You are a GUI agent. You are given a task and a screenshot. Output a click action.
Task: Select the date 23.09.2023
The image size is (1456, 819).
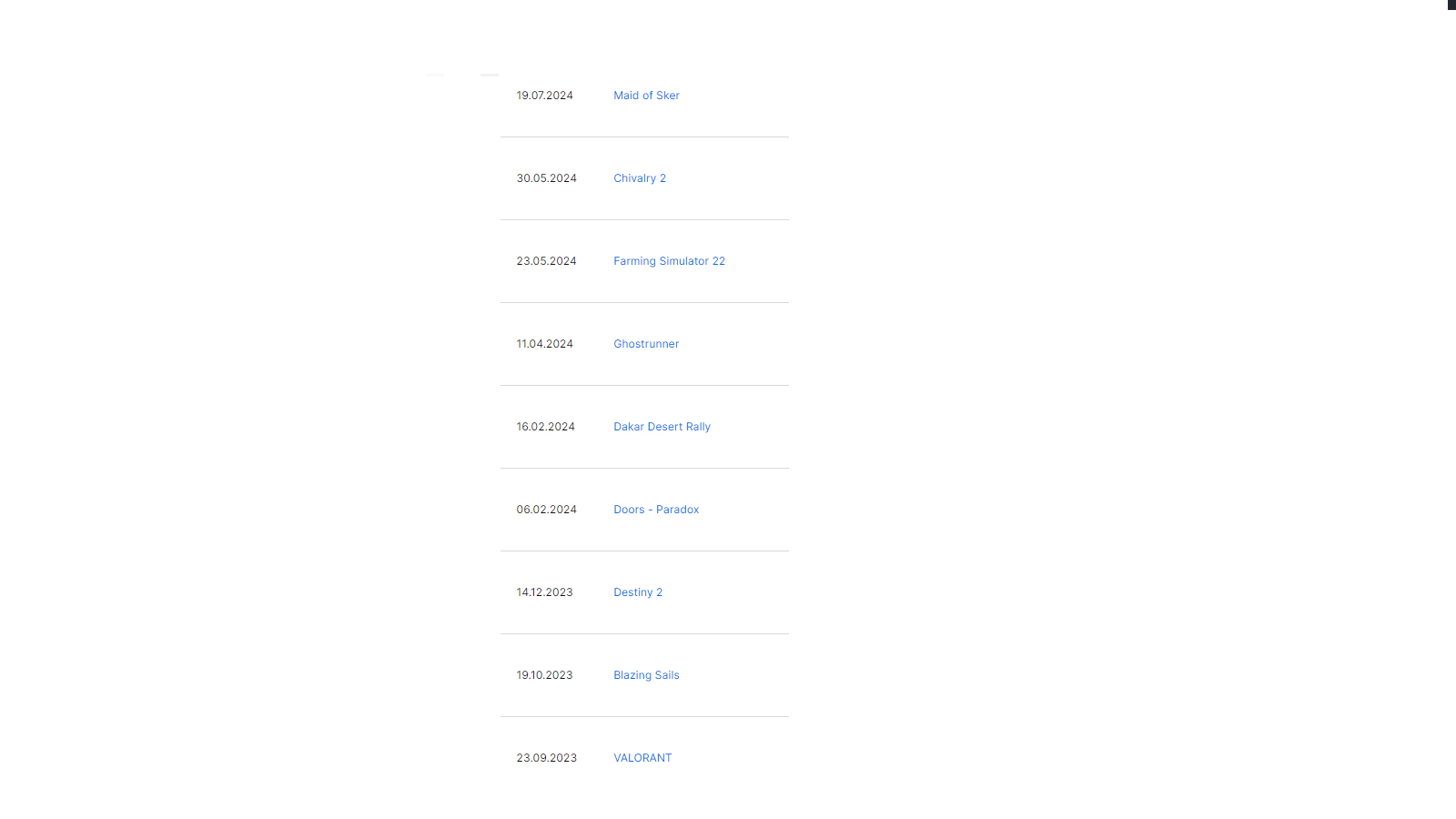[x=547, y=758]
